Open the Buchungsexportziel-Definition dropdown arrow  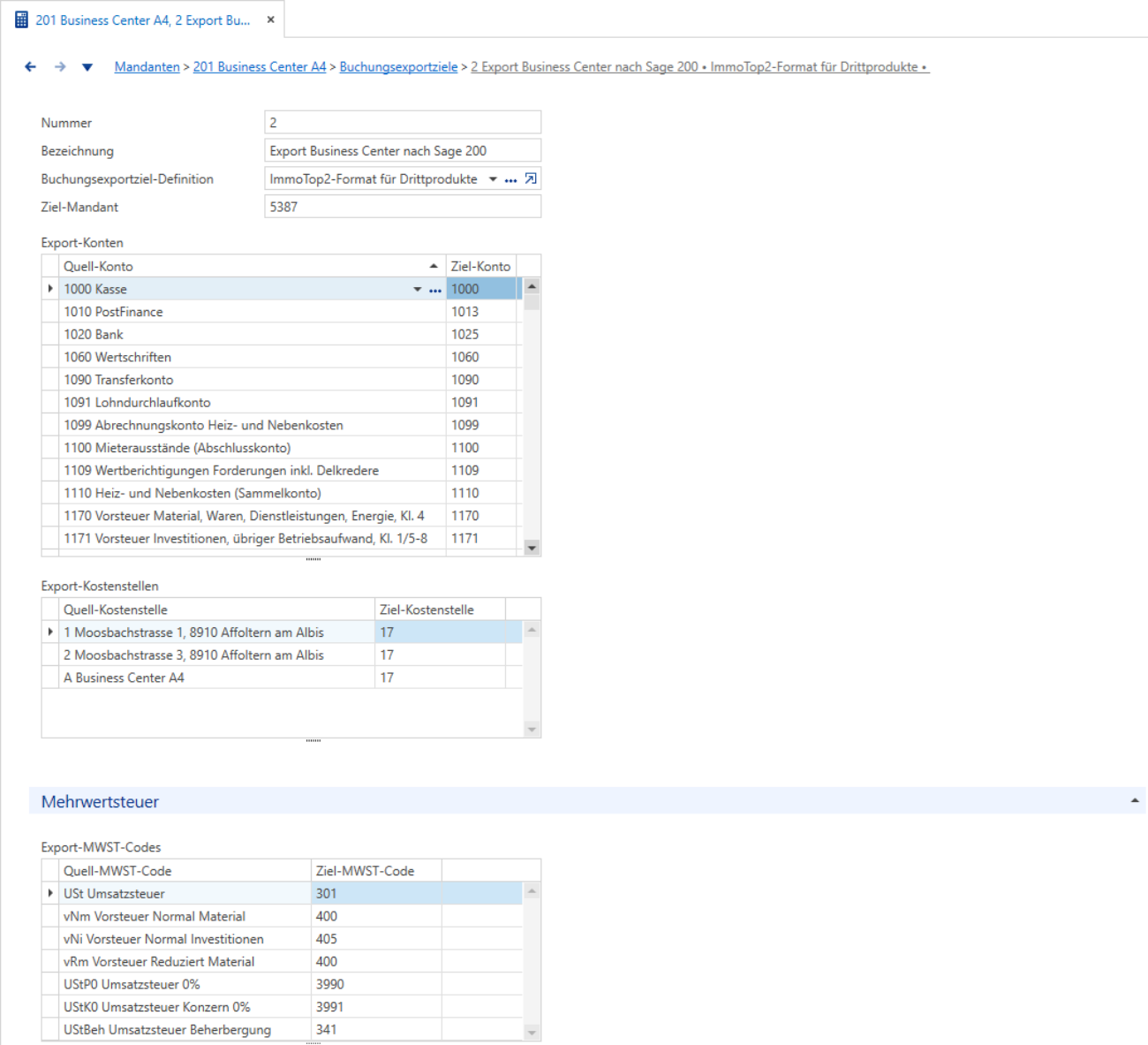point(493,179)
